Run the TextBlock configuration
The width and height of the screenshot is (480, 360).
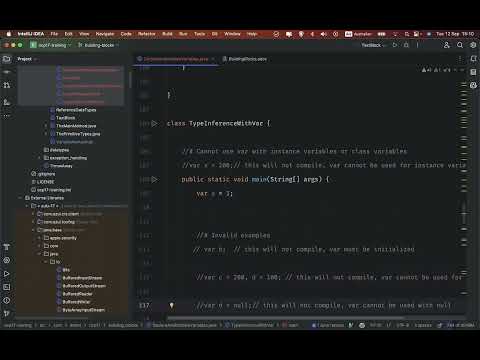(x=395, y=45)
